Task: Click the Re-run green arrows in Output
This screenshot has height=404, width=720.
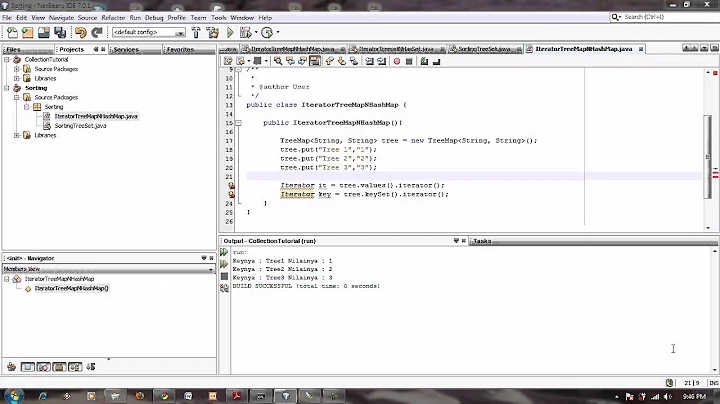Action: [x=224, y=252]
